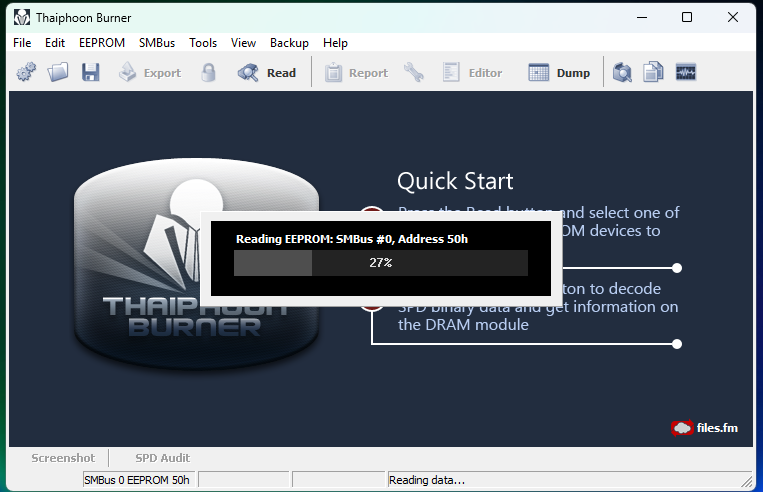763x492 pixels.
Task: Click the Quick Start heading
Action: pos(455,181)
